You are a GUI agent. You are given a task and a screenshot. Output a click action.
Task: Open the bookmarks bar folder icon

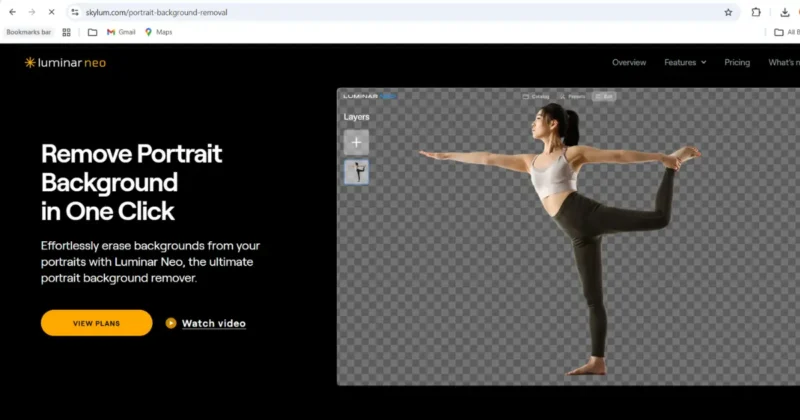click(92, 32)
